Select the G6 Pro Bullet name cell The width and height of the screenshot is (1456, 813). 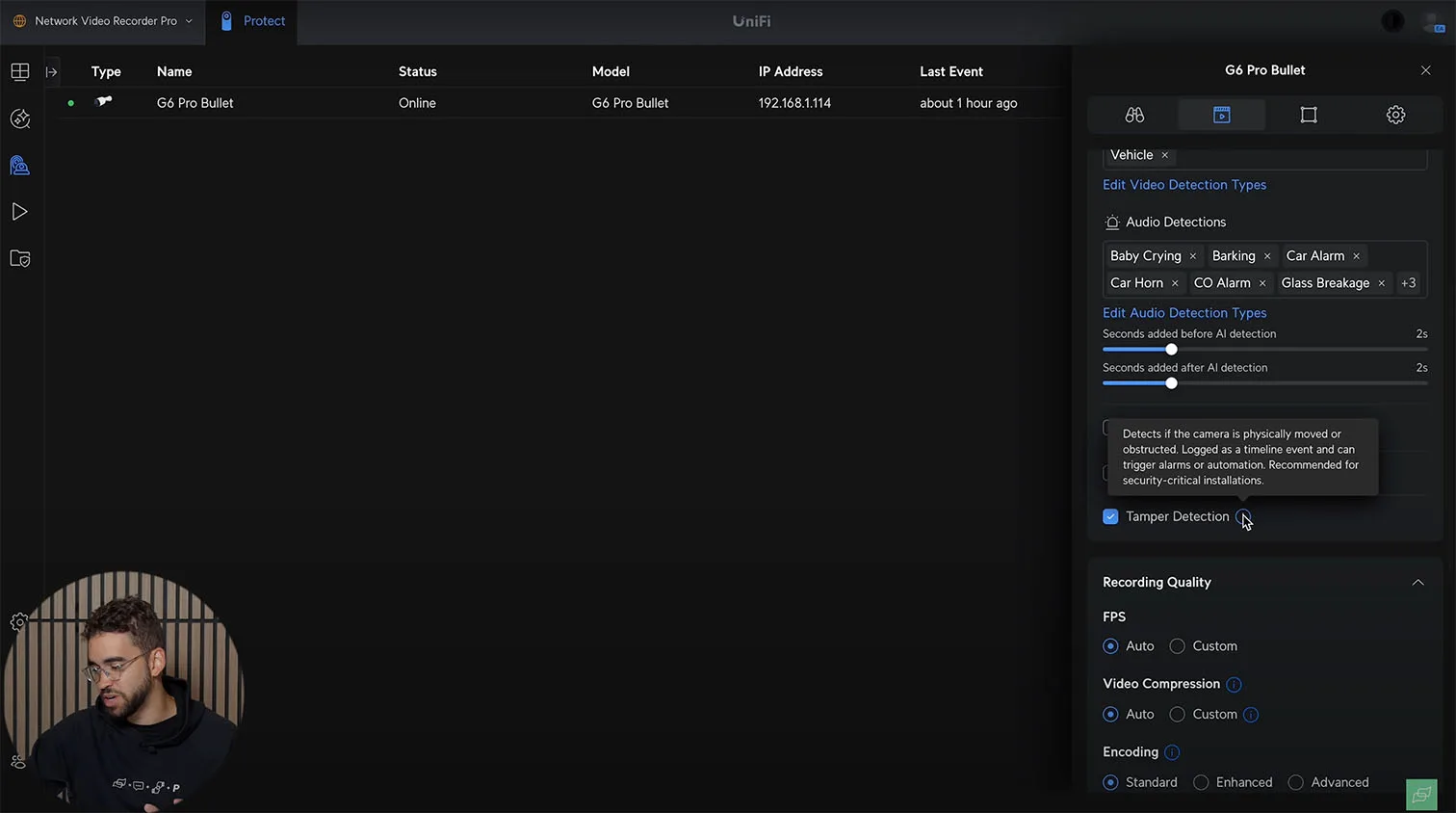[x=195, y=103]
